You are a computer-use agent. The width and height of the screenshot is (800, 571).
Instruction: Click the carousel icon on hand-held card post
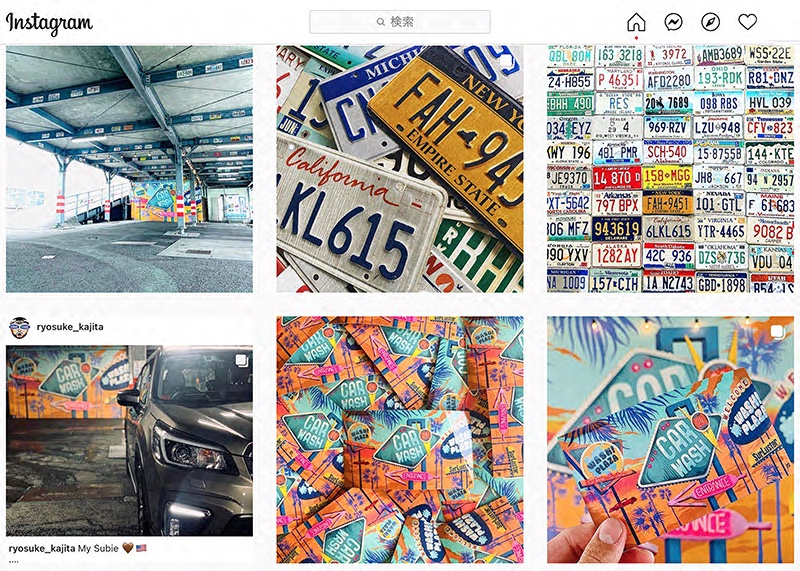pos(777,332)
